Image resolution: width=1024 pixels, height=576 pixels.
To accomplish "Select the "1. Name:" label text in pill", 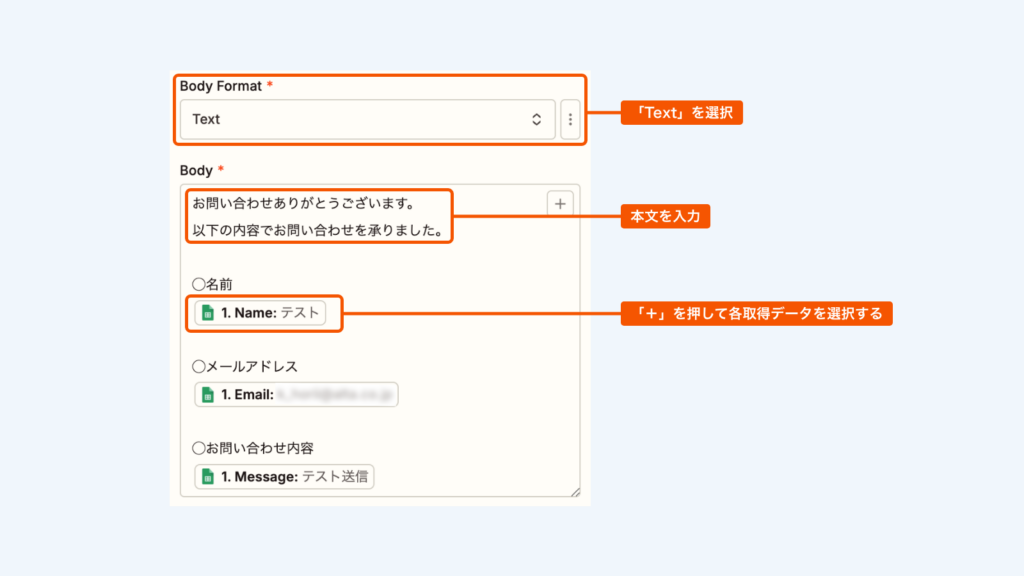I will (x=248, y=313).
